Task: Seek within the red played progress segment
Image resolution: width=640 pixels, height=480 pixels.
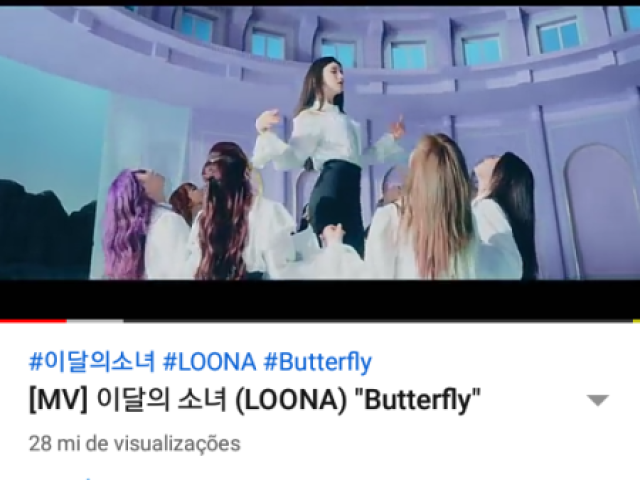Action: coord(33,321)
